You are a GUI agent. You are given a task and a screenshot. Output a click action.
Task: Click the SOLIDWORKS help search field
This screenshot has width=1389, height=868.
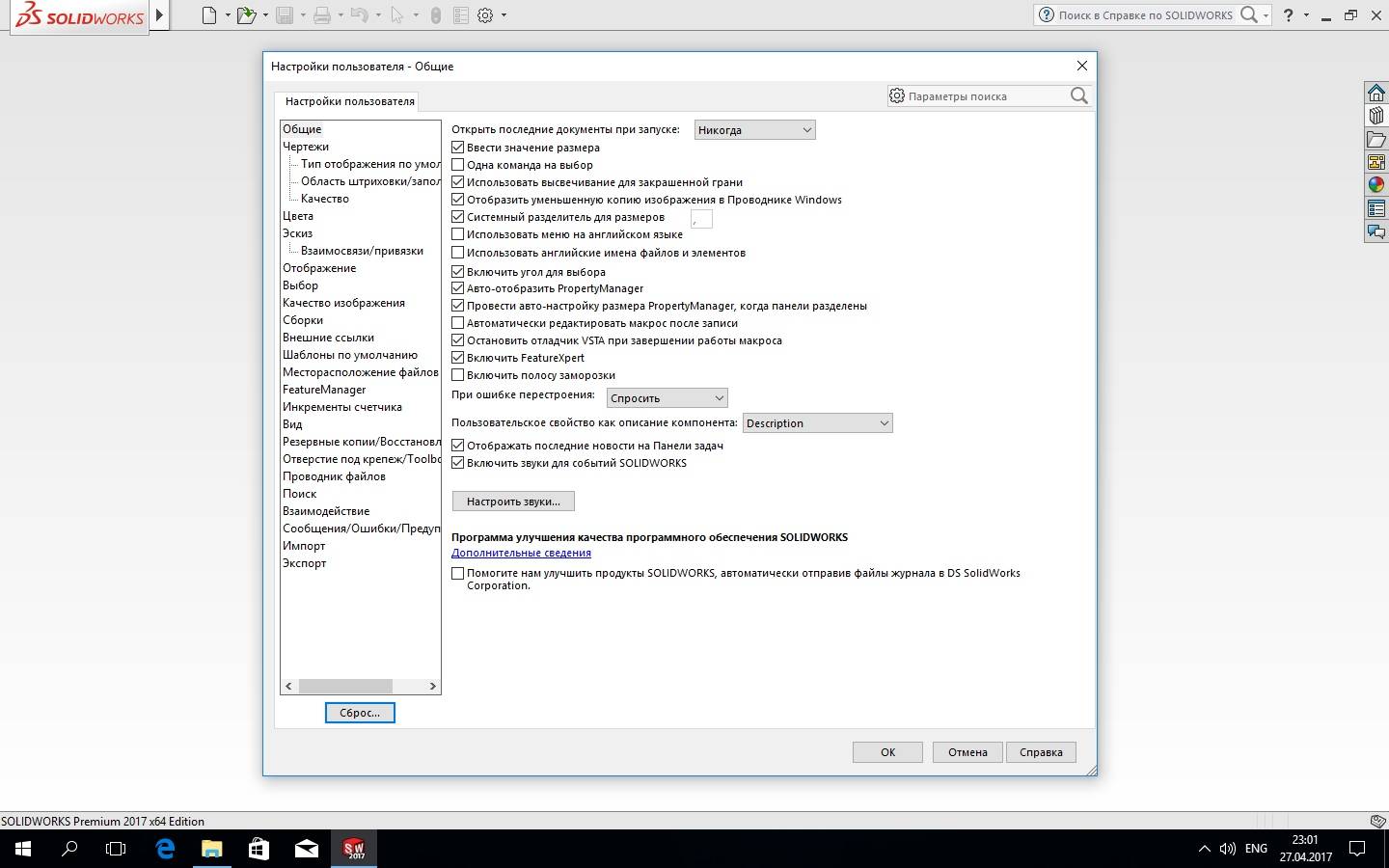(1145, 15)
